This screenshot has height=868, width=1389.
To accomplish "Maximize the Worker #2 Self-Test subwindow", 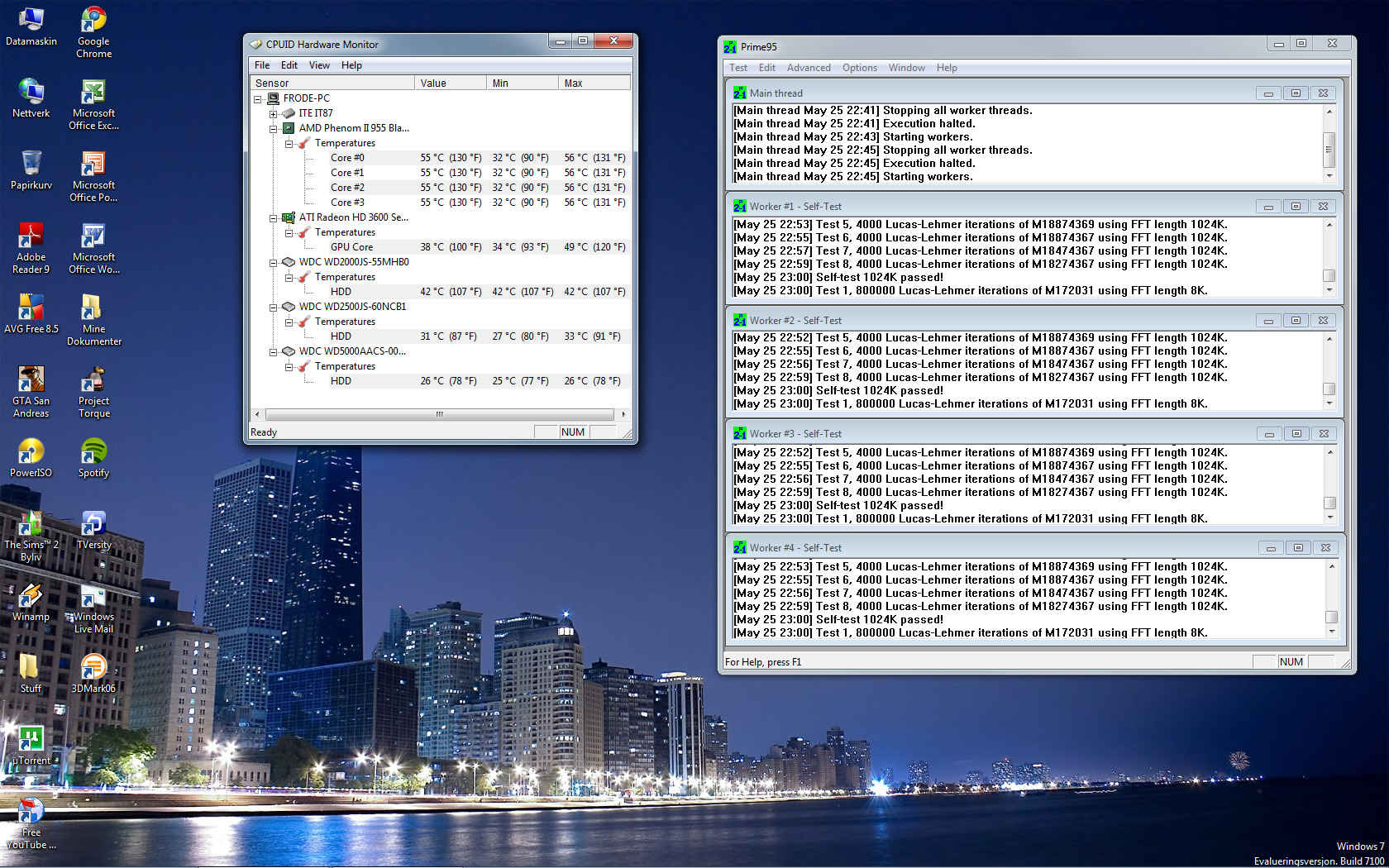I will [x=1296, y=321].
